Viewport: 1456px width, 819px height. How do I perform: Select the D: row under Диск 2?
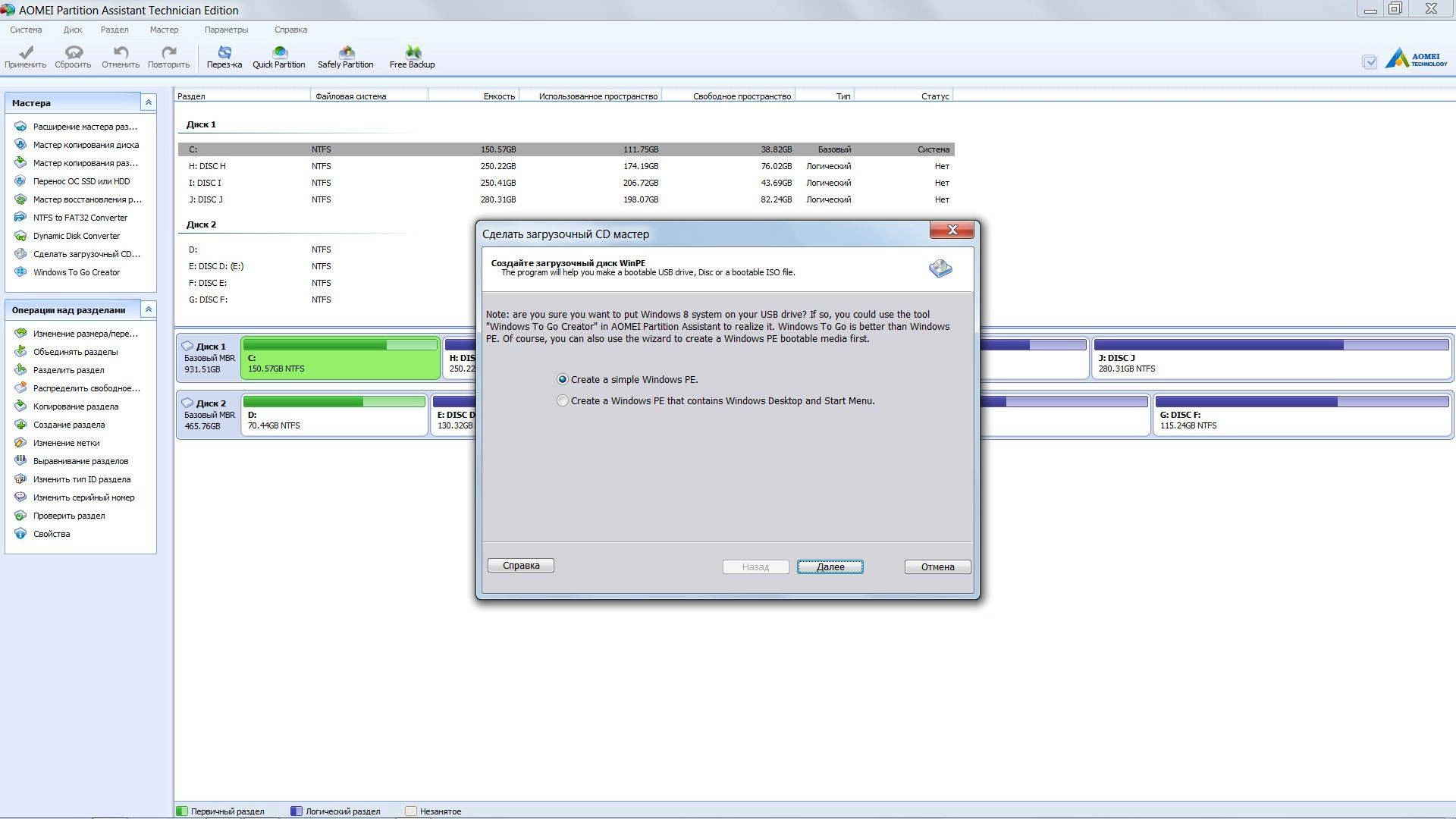pyautogui.click(x=328, y=249)
